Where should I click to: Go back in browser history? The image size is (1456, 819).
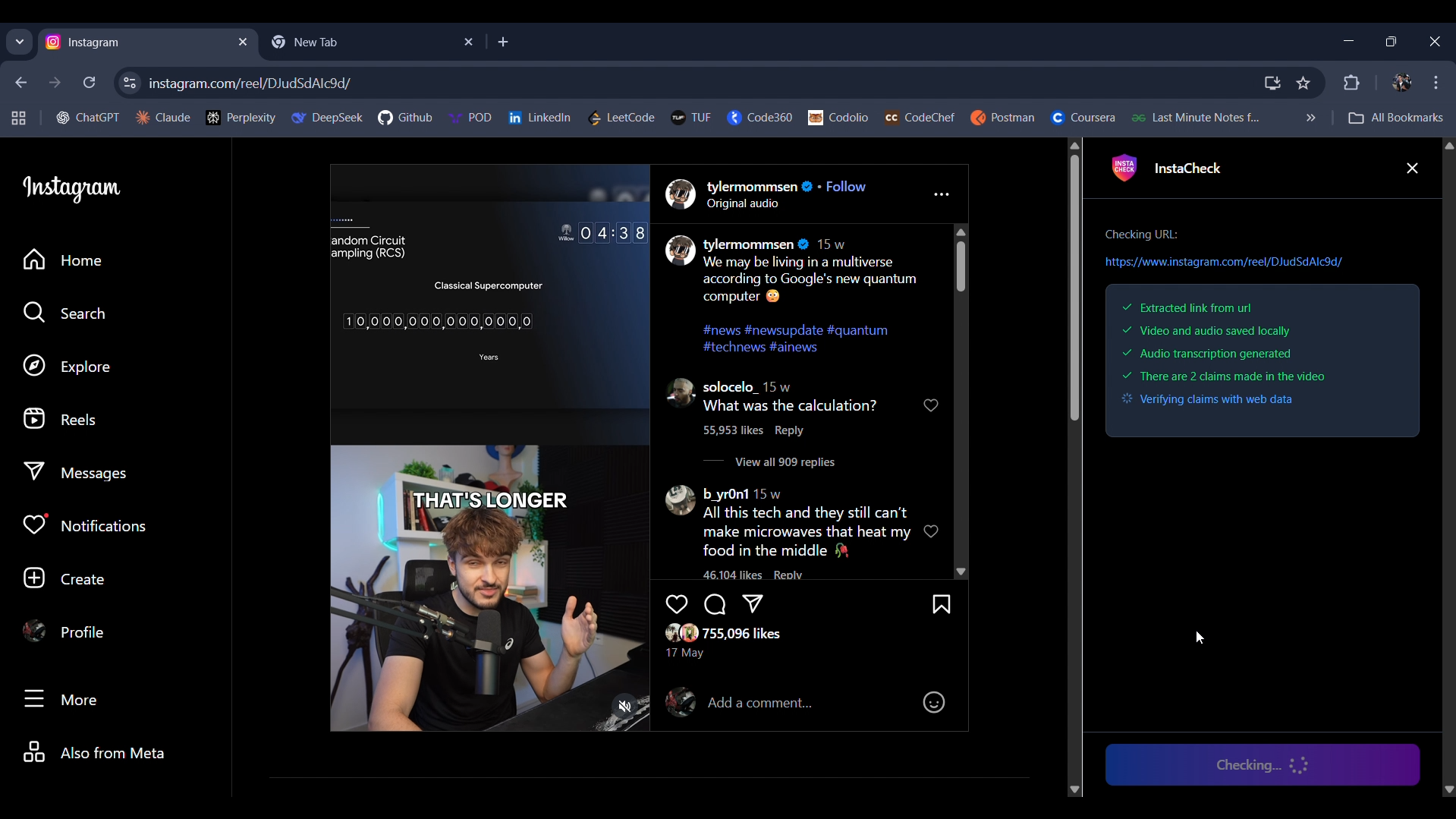tap(21, 83)
